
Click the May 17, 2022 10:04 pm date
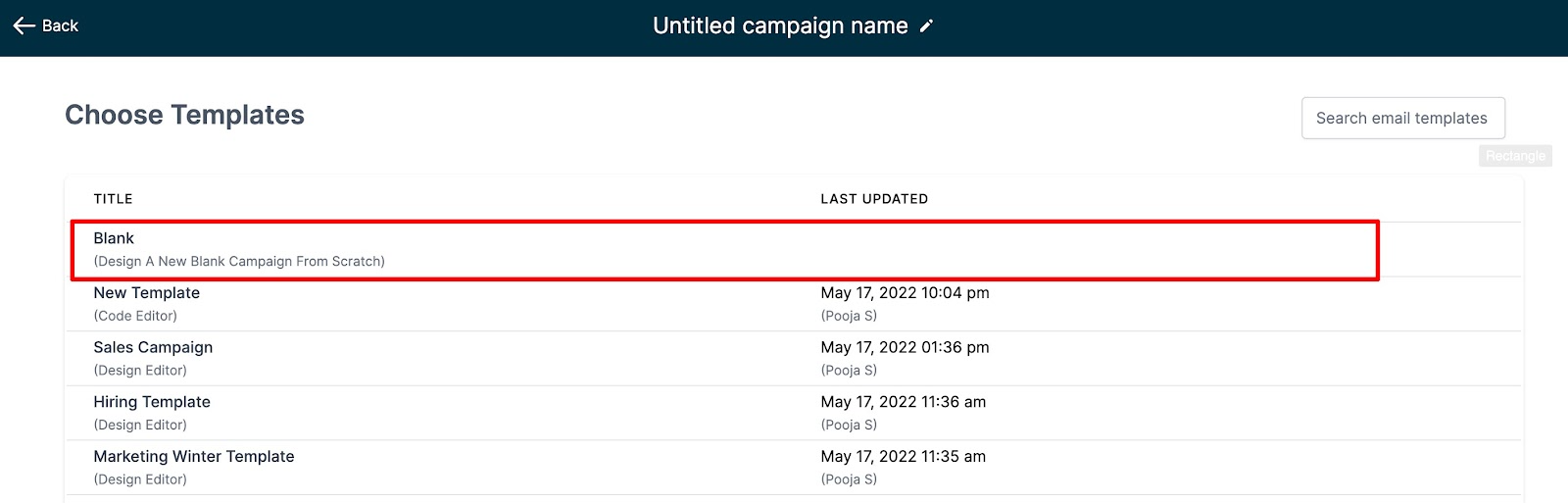905,293
